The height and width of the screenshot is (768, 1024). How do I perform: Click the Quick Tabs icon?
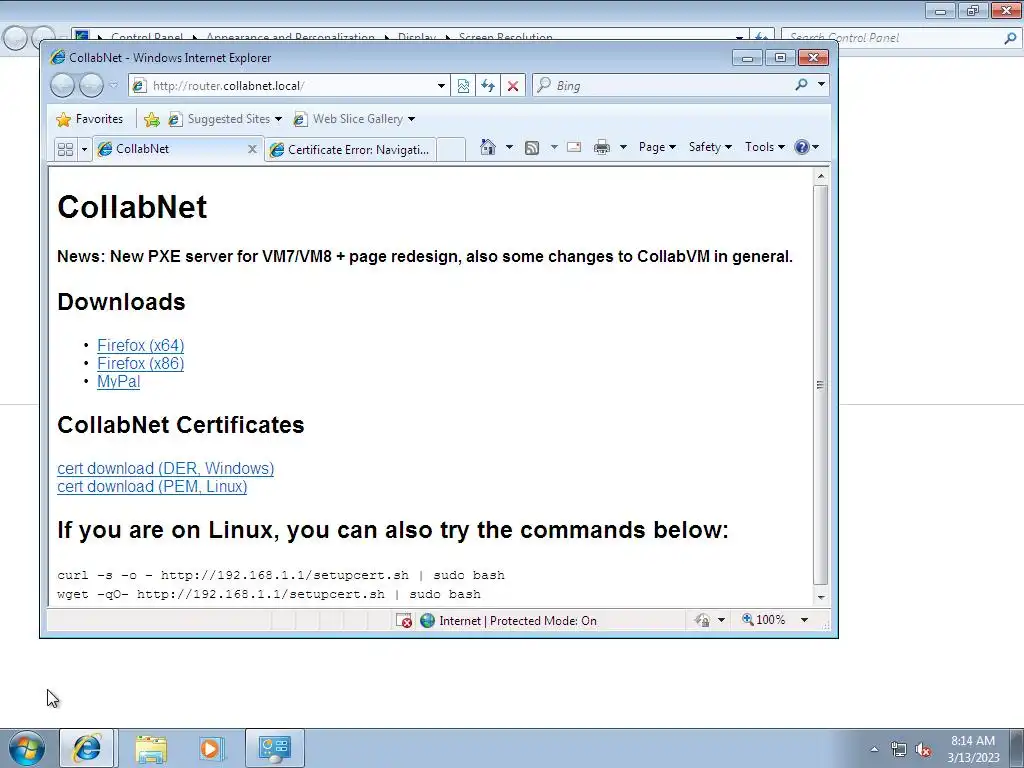point(65,150)
